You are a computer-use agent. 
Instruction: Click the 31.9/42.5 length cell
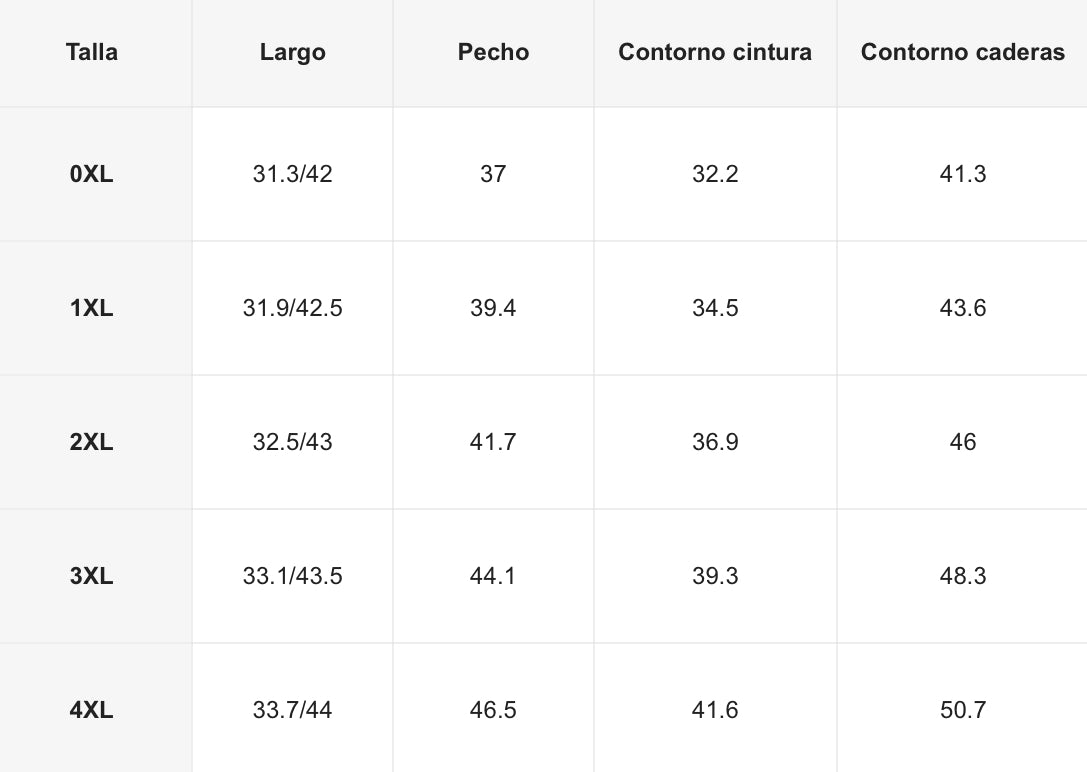point(292,308)
